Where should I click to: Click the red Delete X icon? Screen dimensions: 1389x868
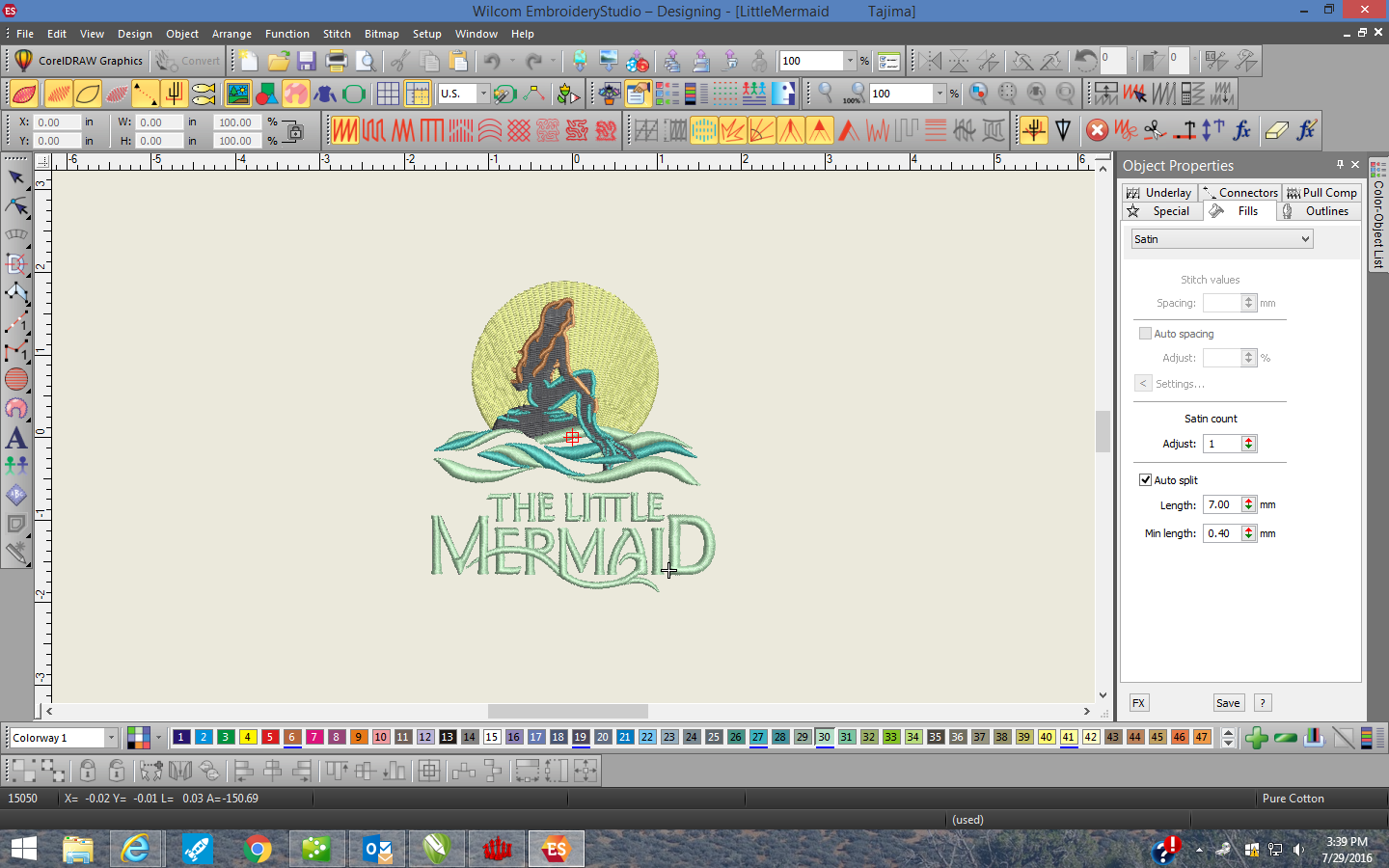pyautogui.click(x=1097, y=129)
